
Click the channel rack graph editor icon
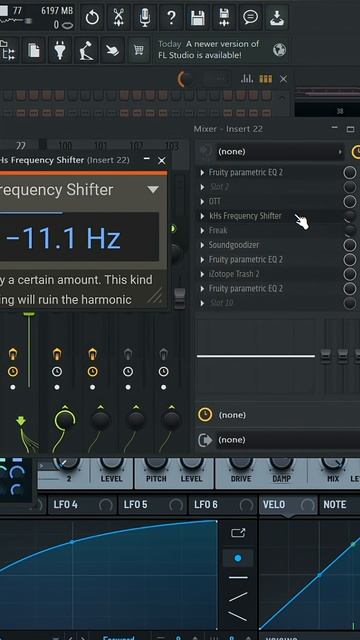click(247, 78)
